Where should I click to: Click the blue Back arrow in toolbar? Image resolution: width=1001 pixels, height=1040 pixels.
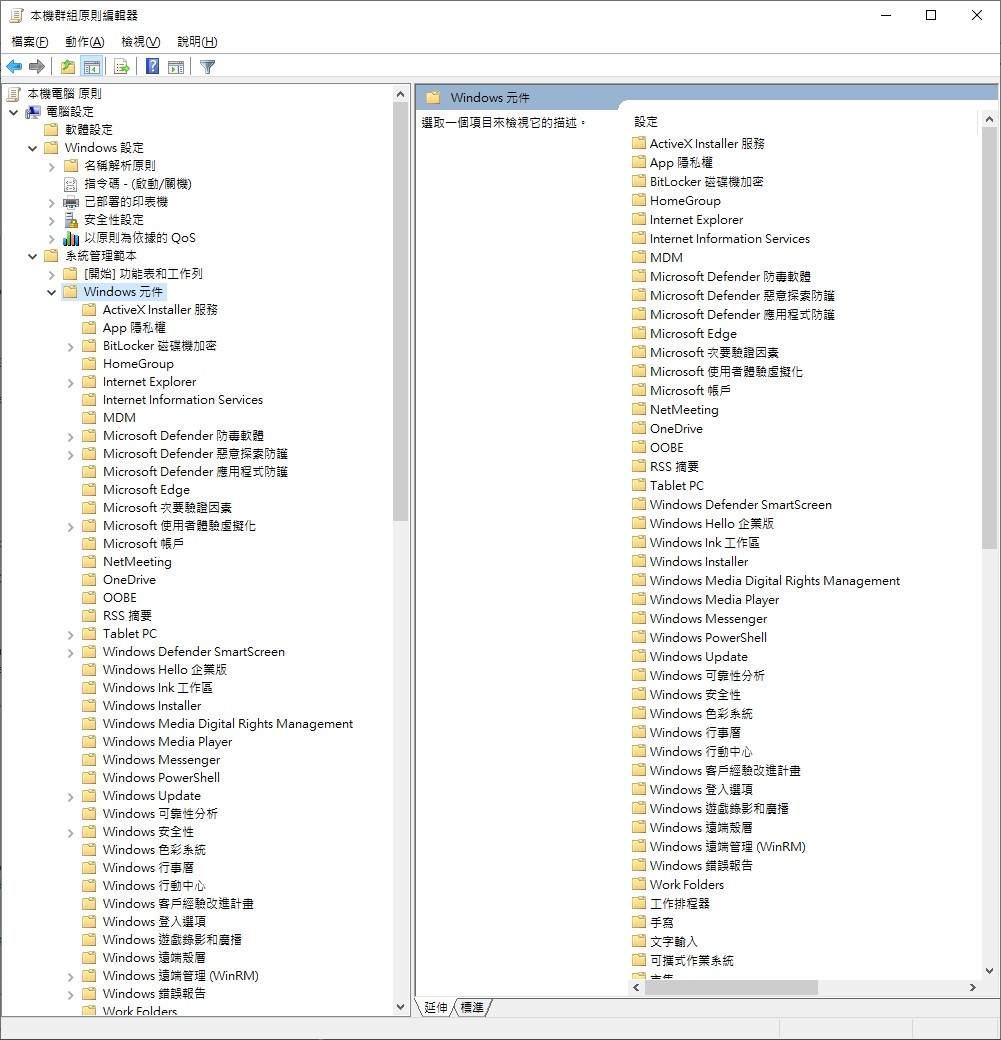14,66
